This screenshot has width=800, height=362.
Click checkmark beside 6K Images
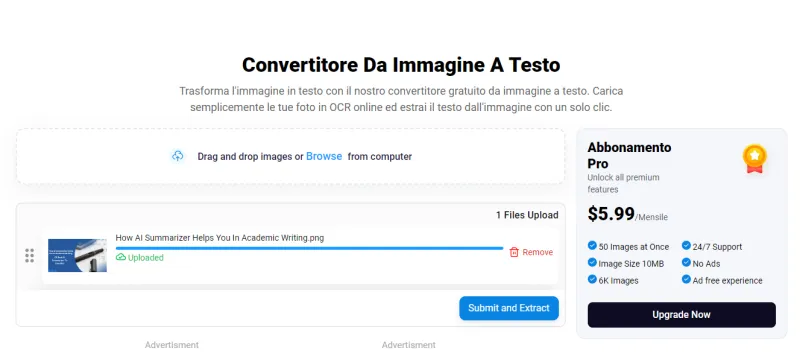click(592, 279)
